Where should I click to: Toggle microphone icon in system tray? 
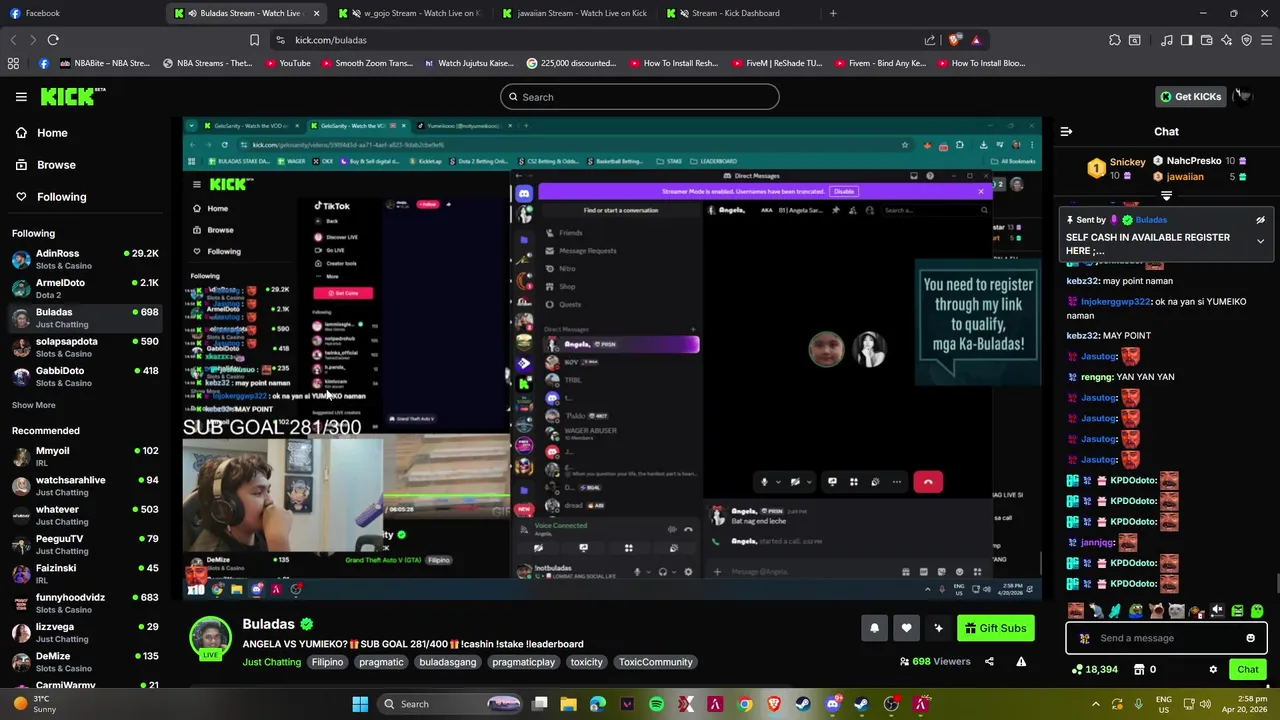click(1139, 704)
